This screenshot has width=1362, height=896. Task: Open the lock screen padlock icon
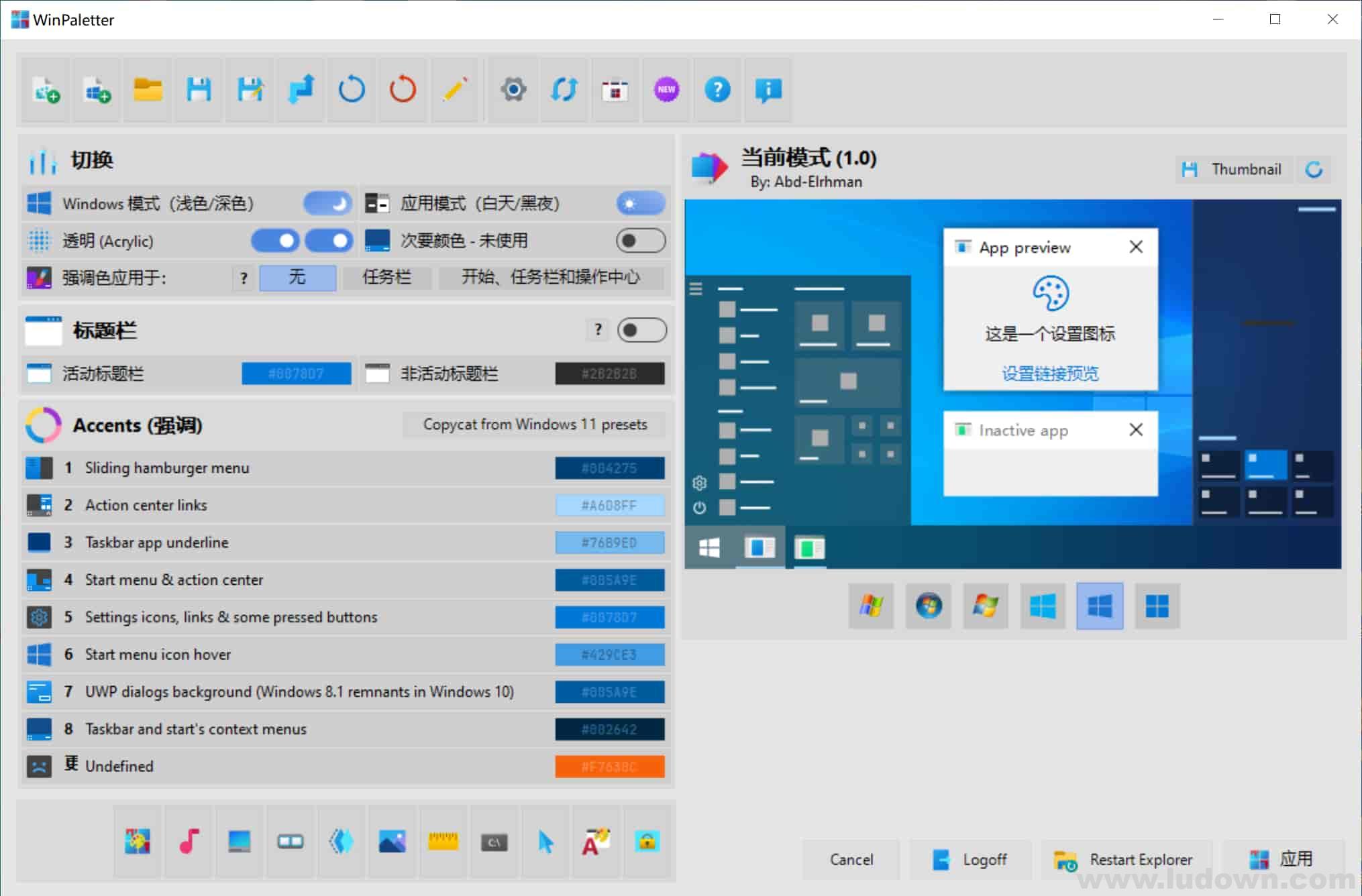(x=647, y=841)
